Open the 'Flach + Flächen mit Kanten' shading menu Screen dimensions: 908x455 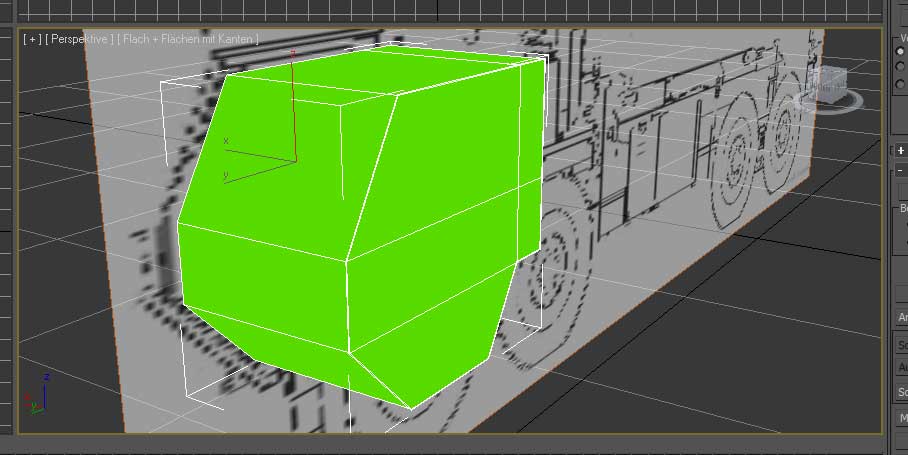click(x=189, y=39)
